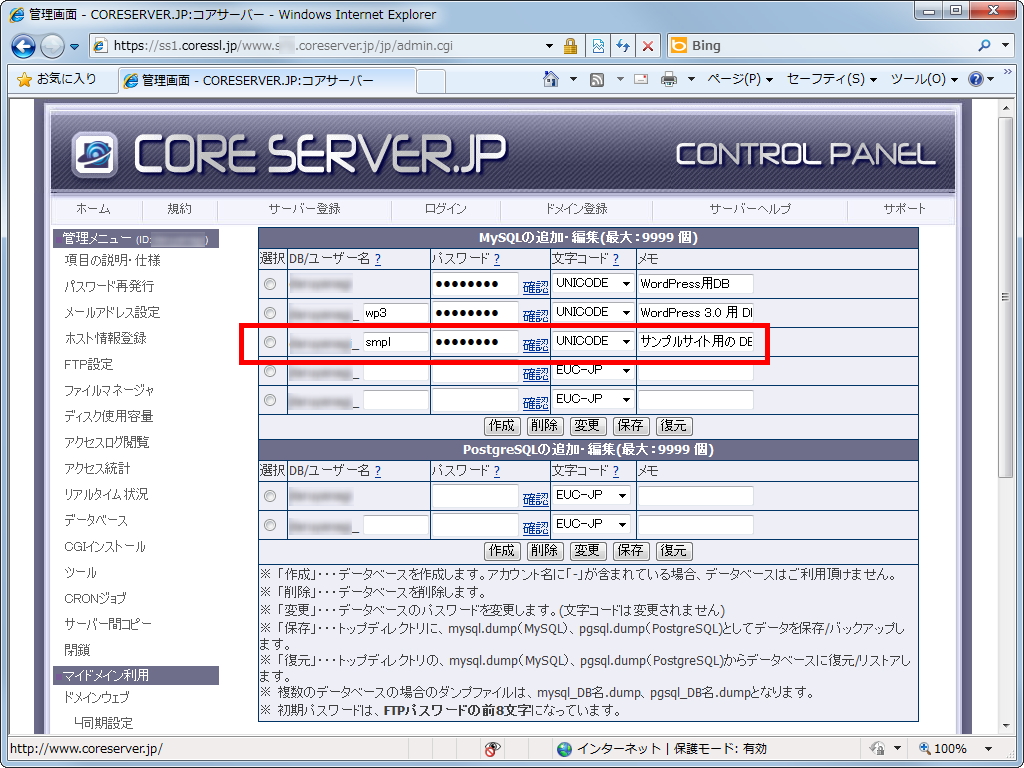The width and height of the screenshot is (1024, 768).
Task: Click MySQL 保存 button
Action: (x=630, y=426)
